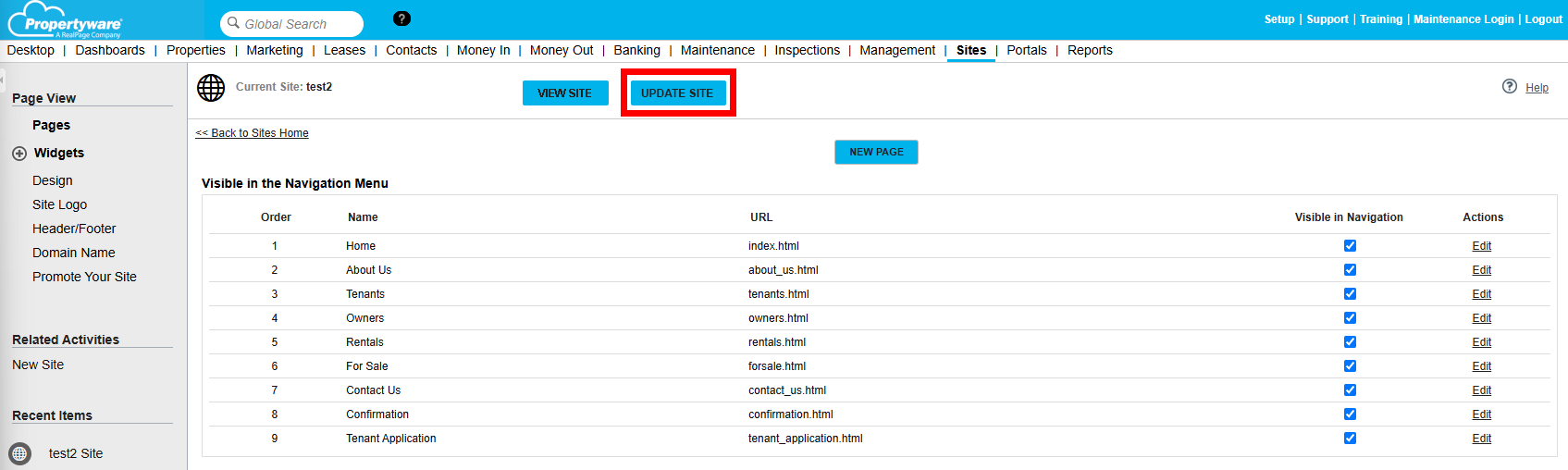Expand Widgets using the plus icon
The image size is (1568, 470).
(x=19, y=154)
